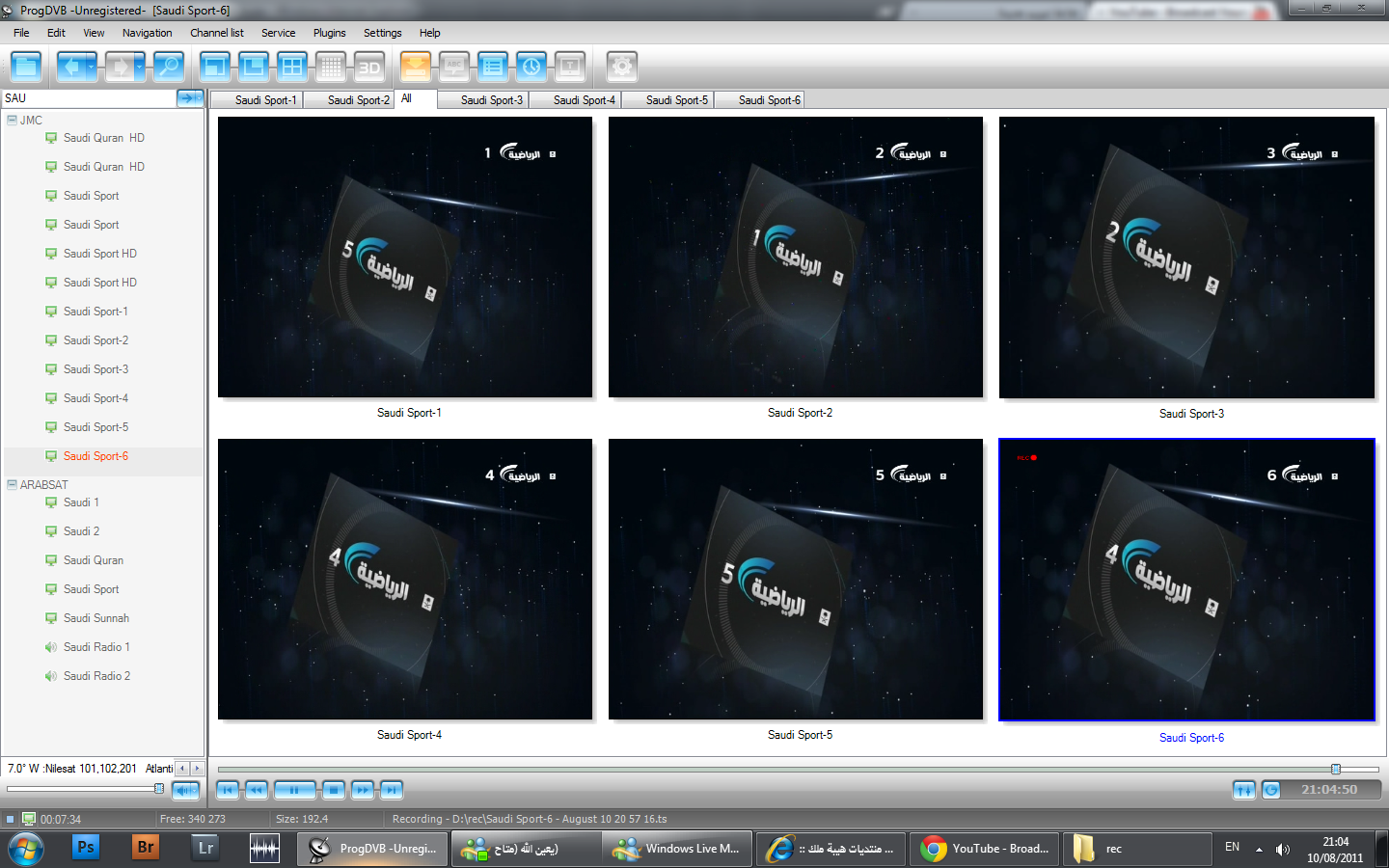Viewport: 1389px width, 868px height.
Task: Select Saudi 1 under ARABSAT
Action: (x=81, y=502)
